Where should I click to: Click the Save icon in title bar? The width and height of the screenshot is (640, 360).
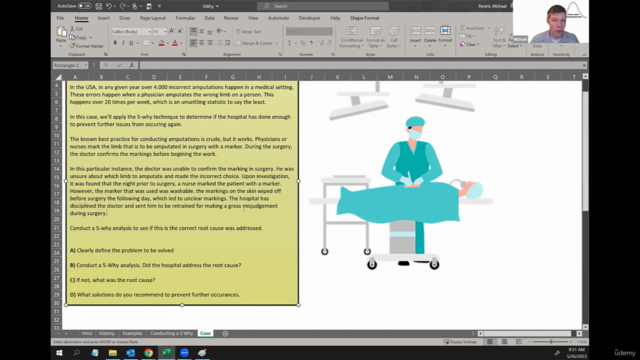pyautogui.click(x=98, y=6)
